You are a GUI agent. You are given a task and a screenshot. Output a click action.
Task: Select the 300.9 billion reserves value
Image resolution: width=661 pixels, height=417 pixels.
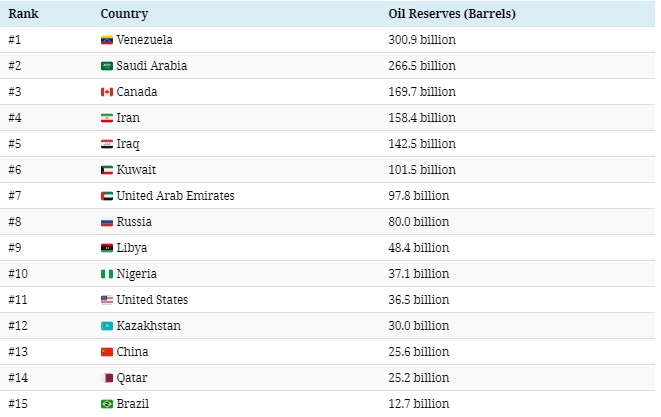421,40
